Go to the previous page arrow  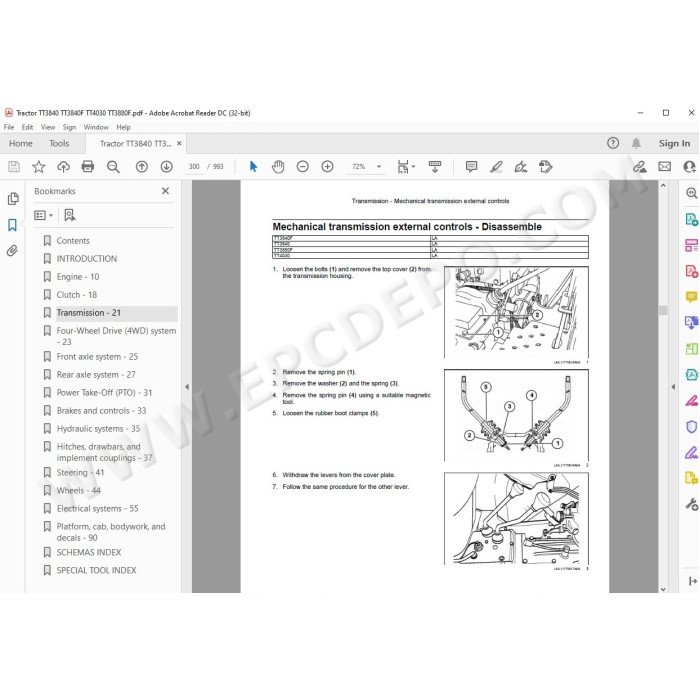pyautogui.click(x=142, y=167)
